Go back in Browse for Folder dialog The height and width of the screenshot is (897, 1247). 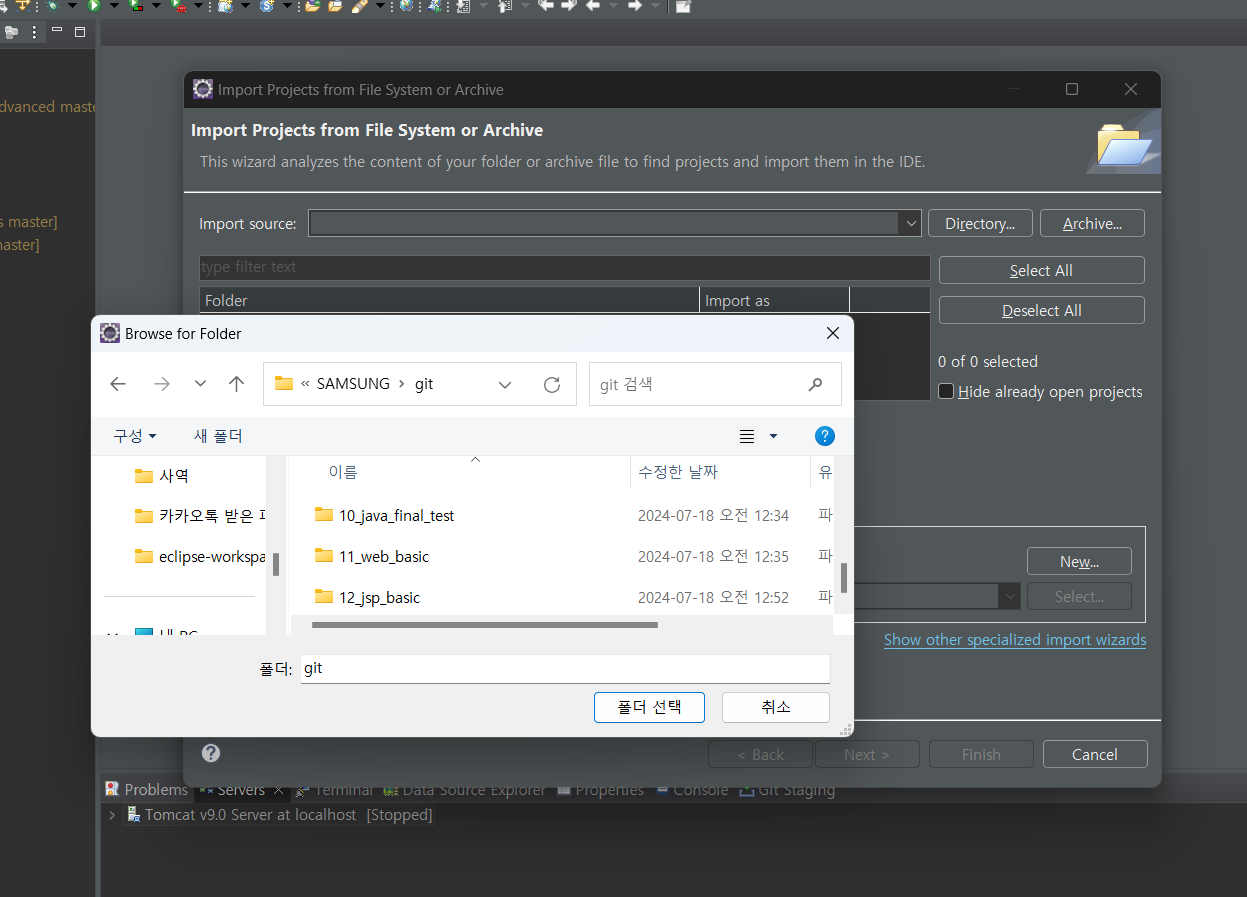118,384
